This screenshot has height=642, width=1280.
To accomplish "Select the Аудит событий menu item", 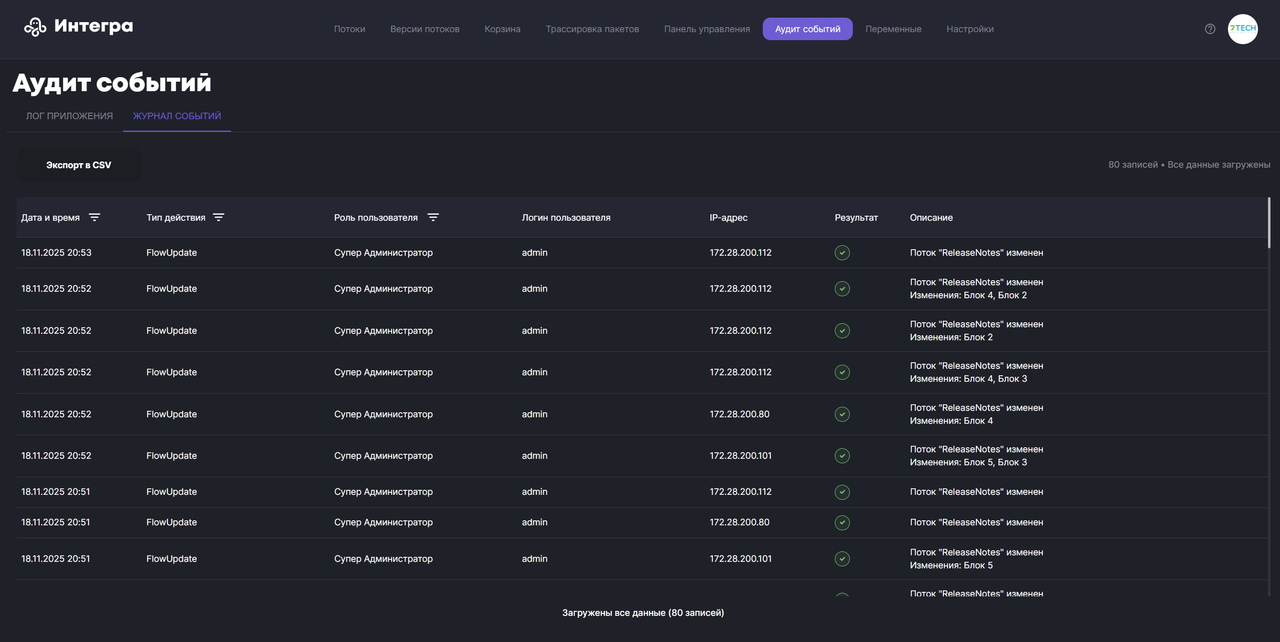I will click(808, 29).
